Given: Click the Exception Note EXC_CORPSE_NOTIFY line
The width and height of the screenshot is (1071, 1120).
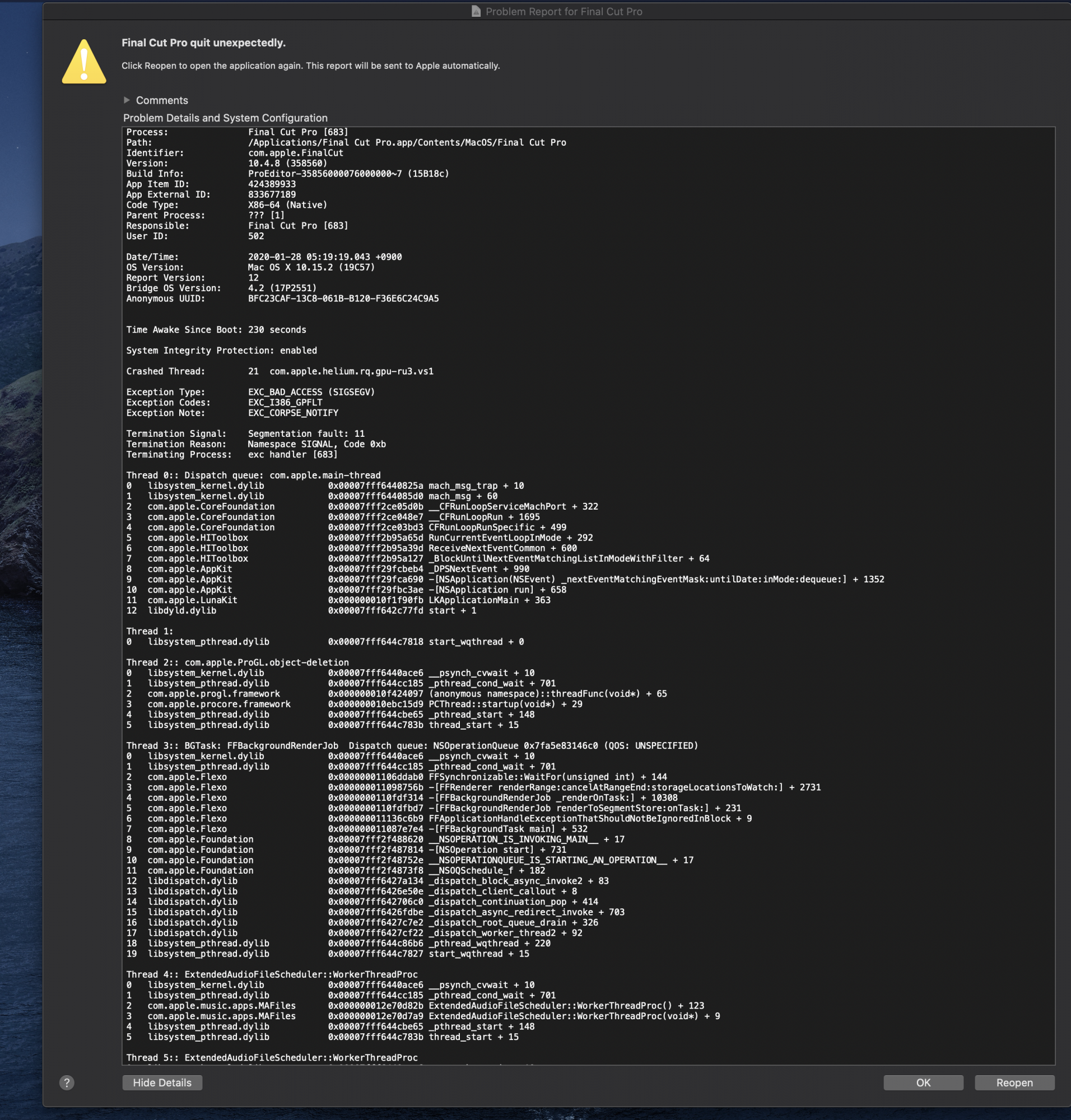Looking at the screenshot, I should 232,413.
